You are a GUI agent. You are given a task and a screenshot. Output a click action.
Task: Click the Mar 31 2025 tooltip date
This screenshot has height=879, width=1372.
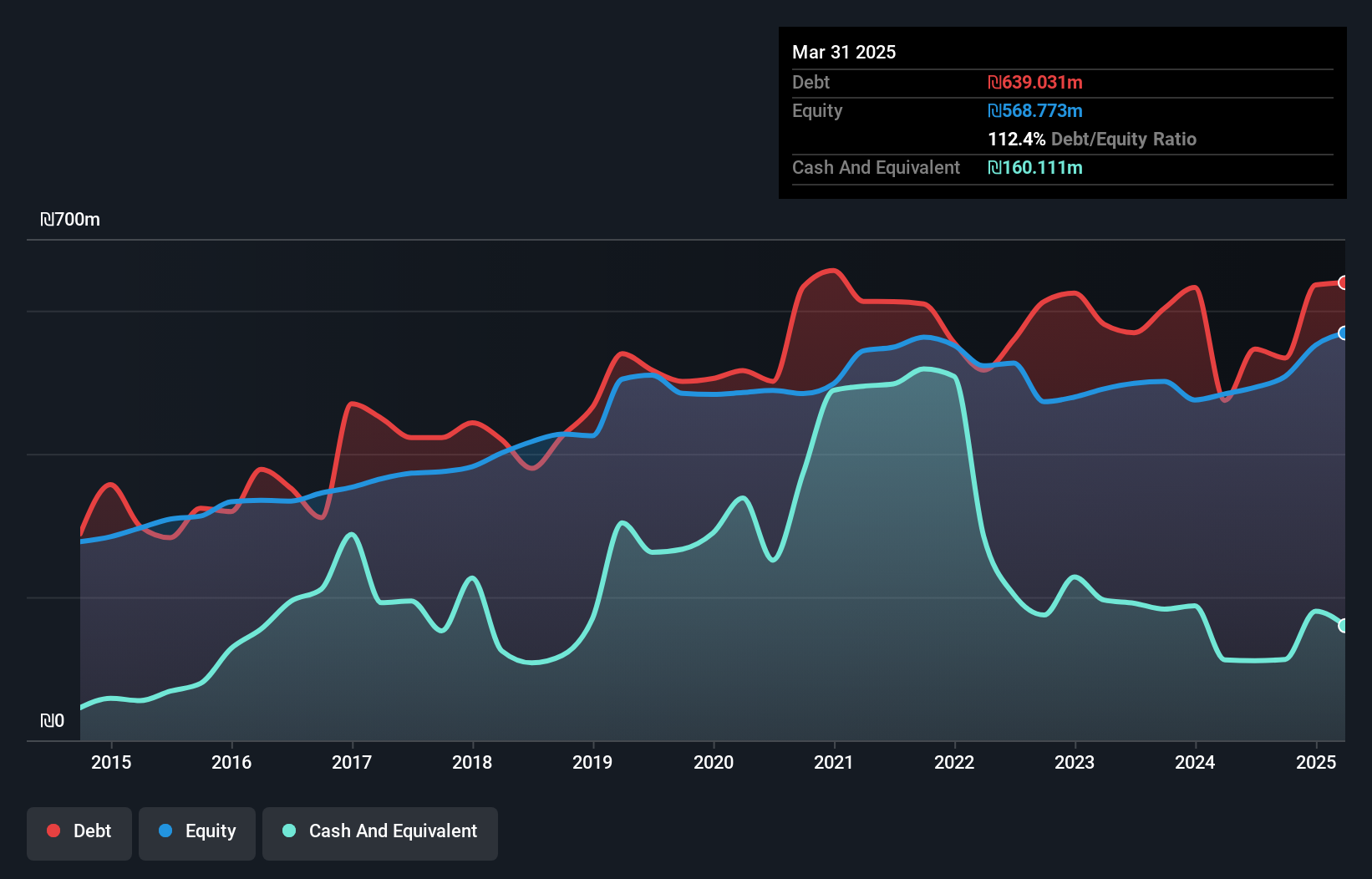tap(844, 52)
